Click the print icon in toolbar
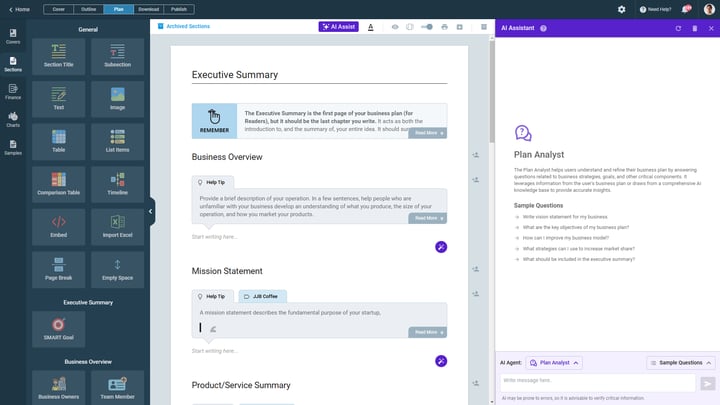The image size is (720, 405). 444,27
